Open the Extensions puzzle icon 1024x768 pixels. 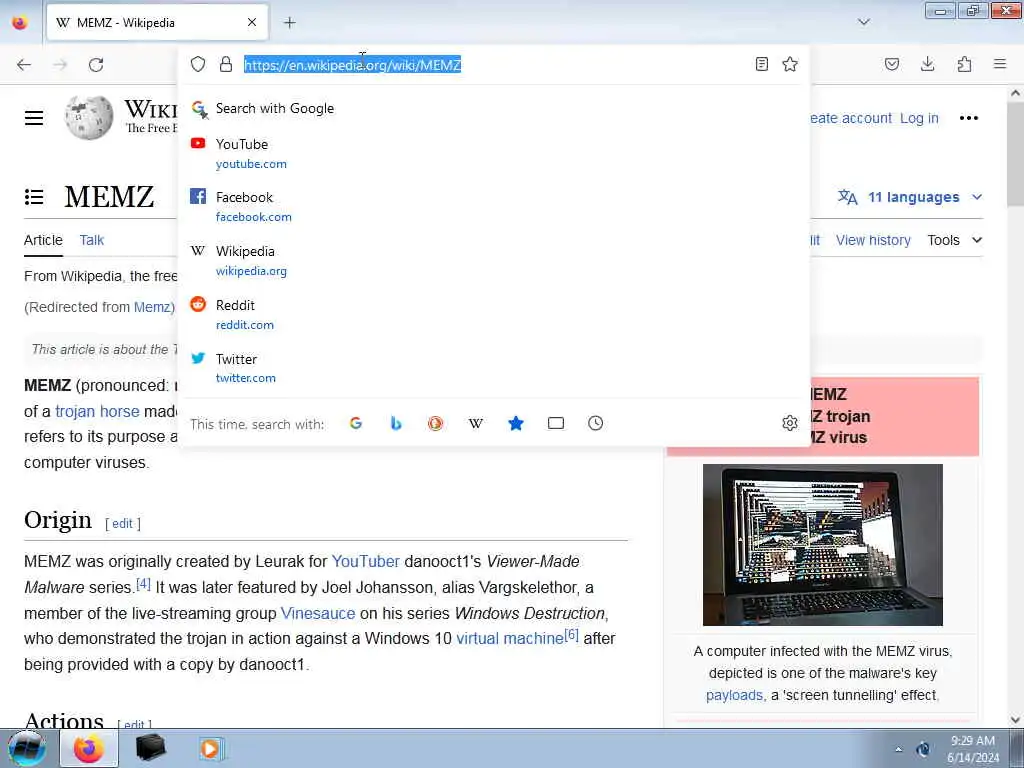[964, 64]
